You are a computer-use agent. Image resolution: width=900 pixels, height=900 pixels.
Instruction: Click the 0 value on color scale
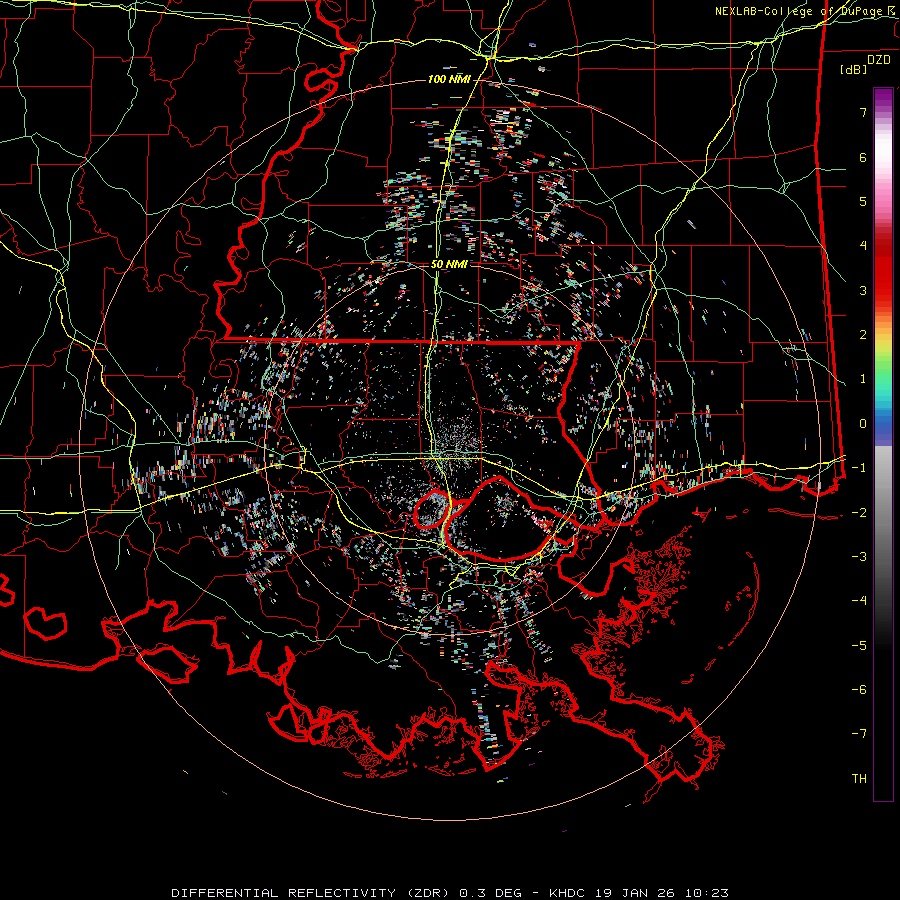click(x=863, y=424)
